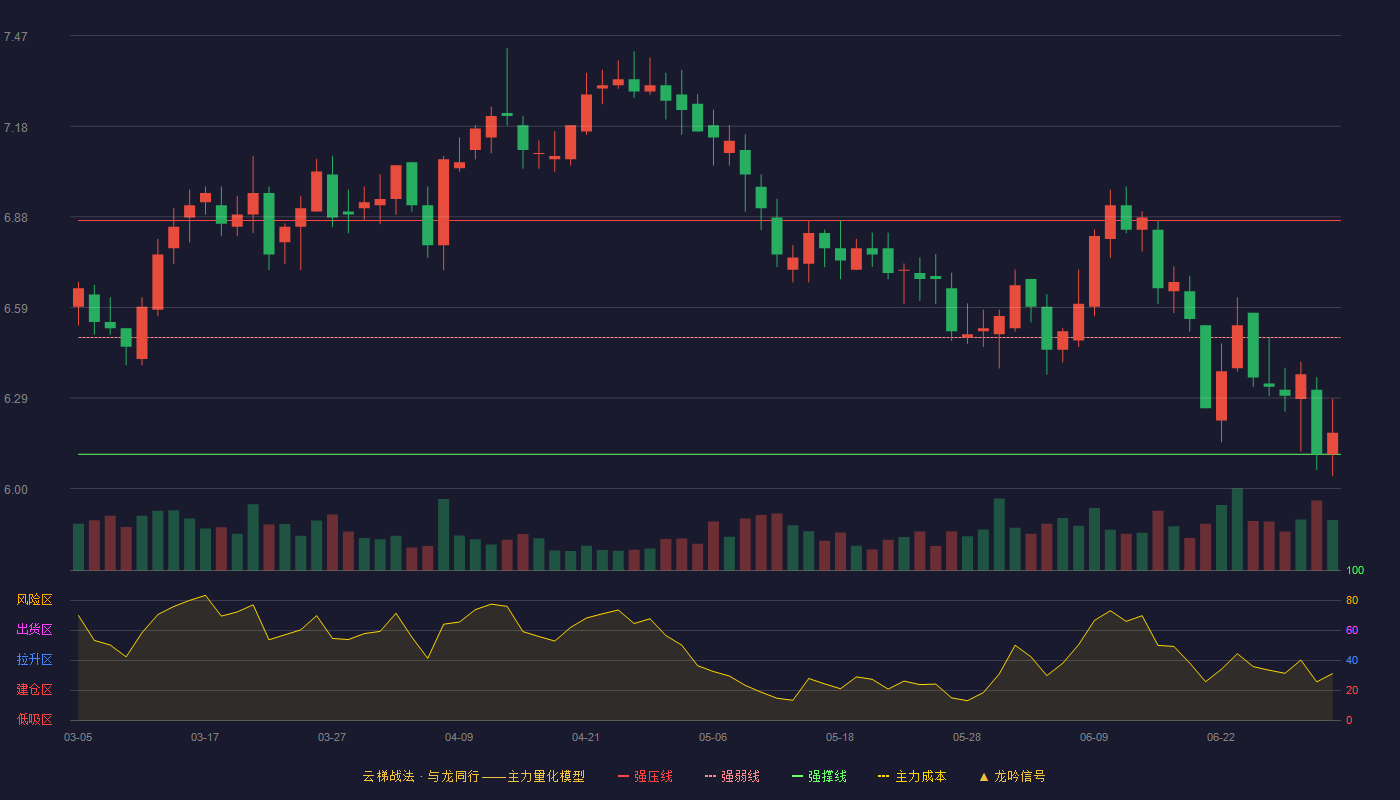The image size is (1400, 800).
Task: Click the green 100 indicator axis value
Action: [x=1355, y=571]
